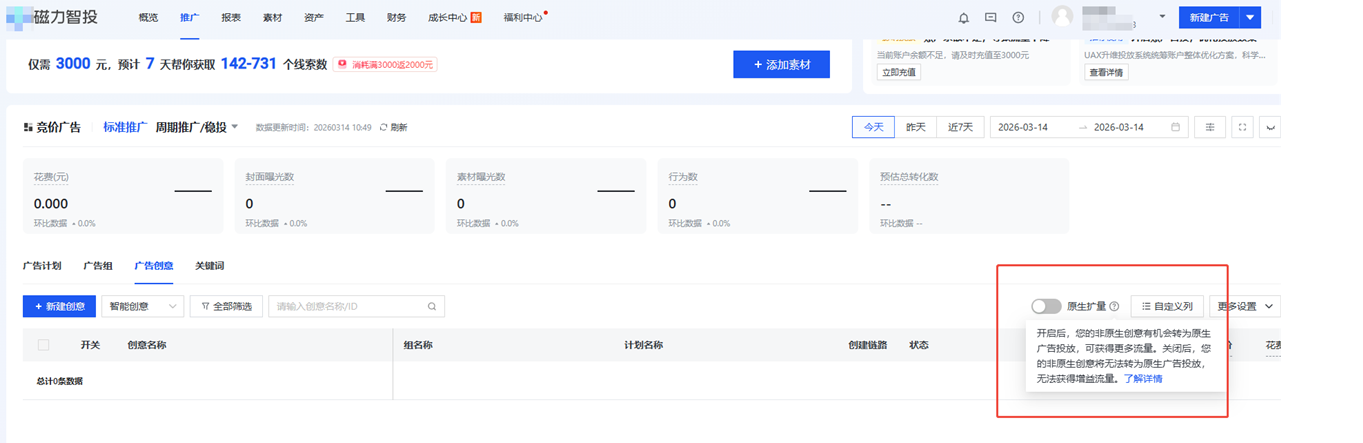This screenshot has width=1363, height=443.
Task: Click the 原生扩量 help tooltip icon
Action: coord(1114,307)
